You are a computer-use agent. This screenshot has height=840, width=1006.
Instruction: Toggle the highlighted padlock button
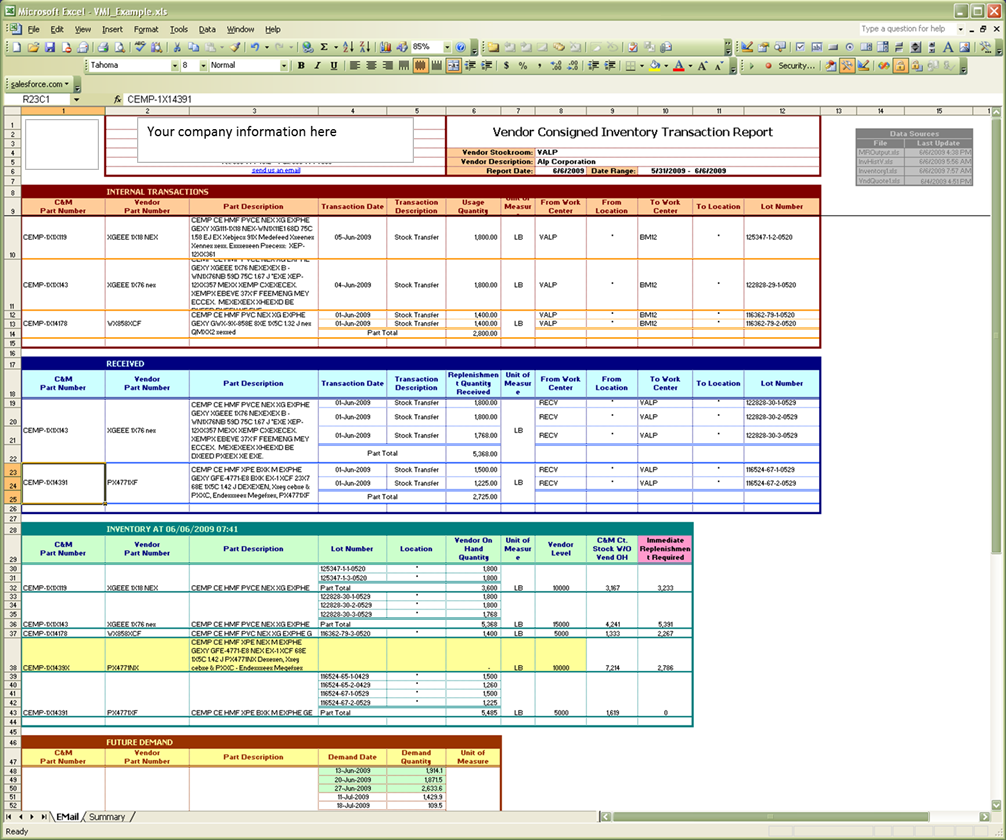pyautogui.click(x=900, y=65)
